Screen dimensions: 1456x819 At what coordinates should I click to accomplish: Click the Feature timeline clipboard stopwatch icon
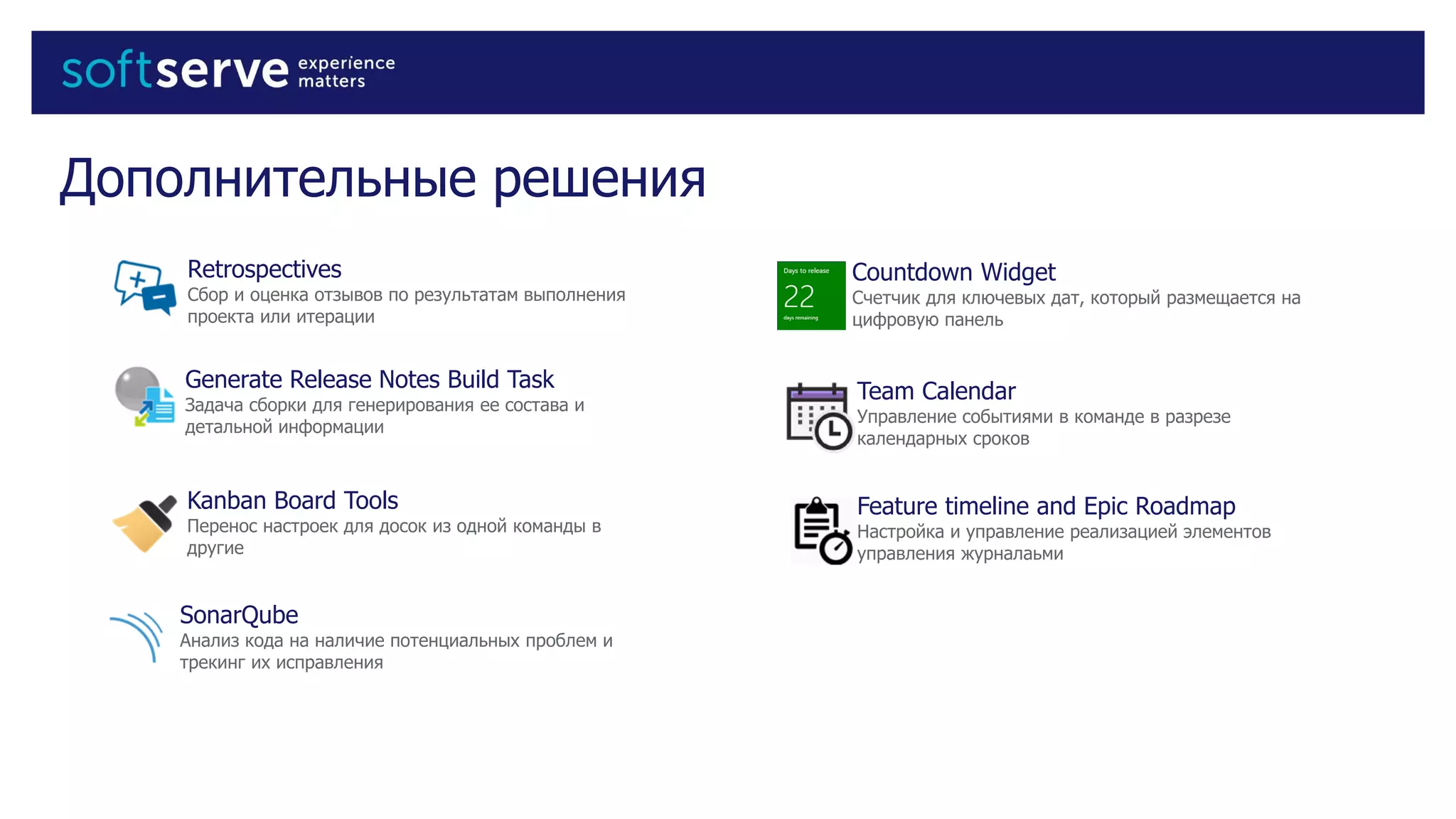pos(823,531)
